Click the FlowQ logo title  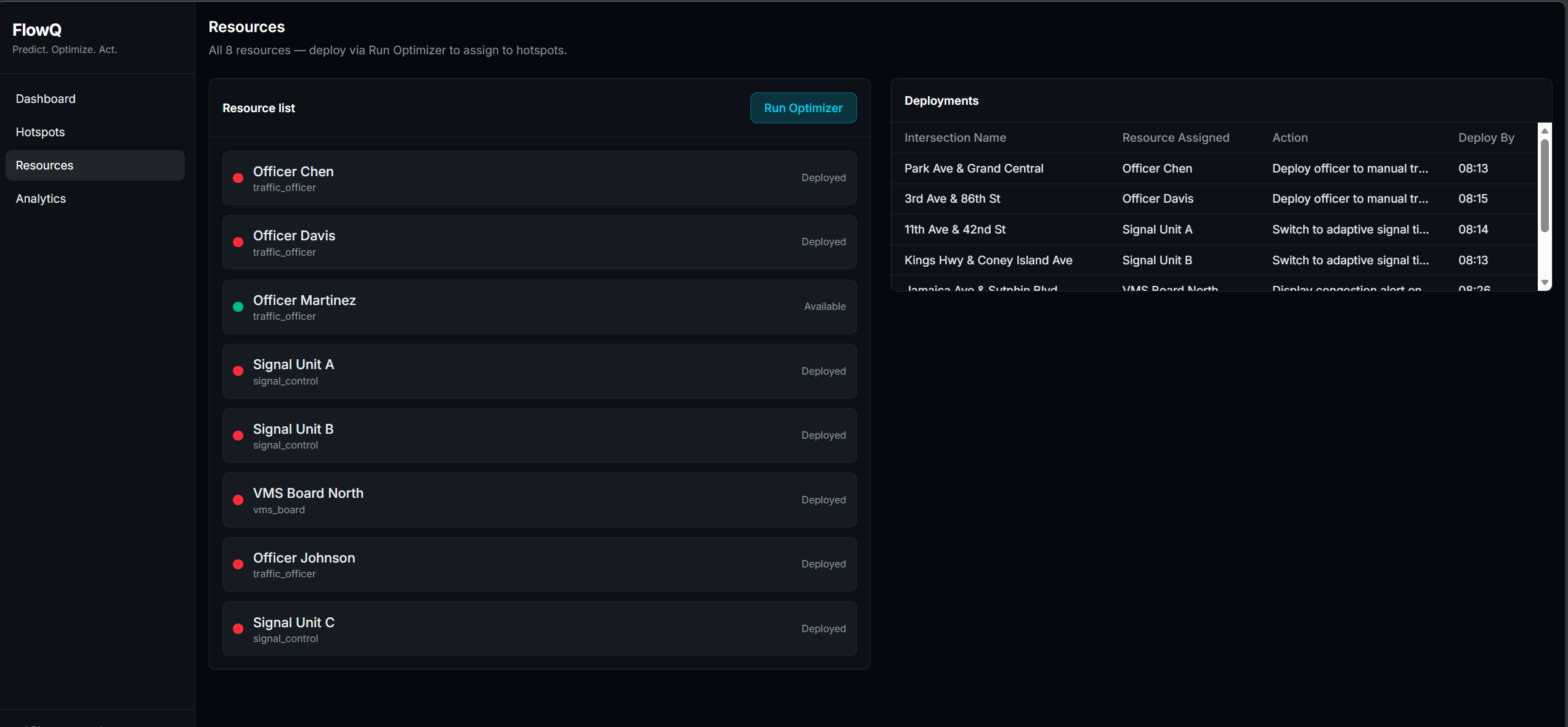click(37, 30)
